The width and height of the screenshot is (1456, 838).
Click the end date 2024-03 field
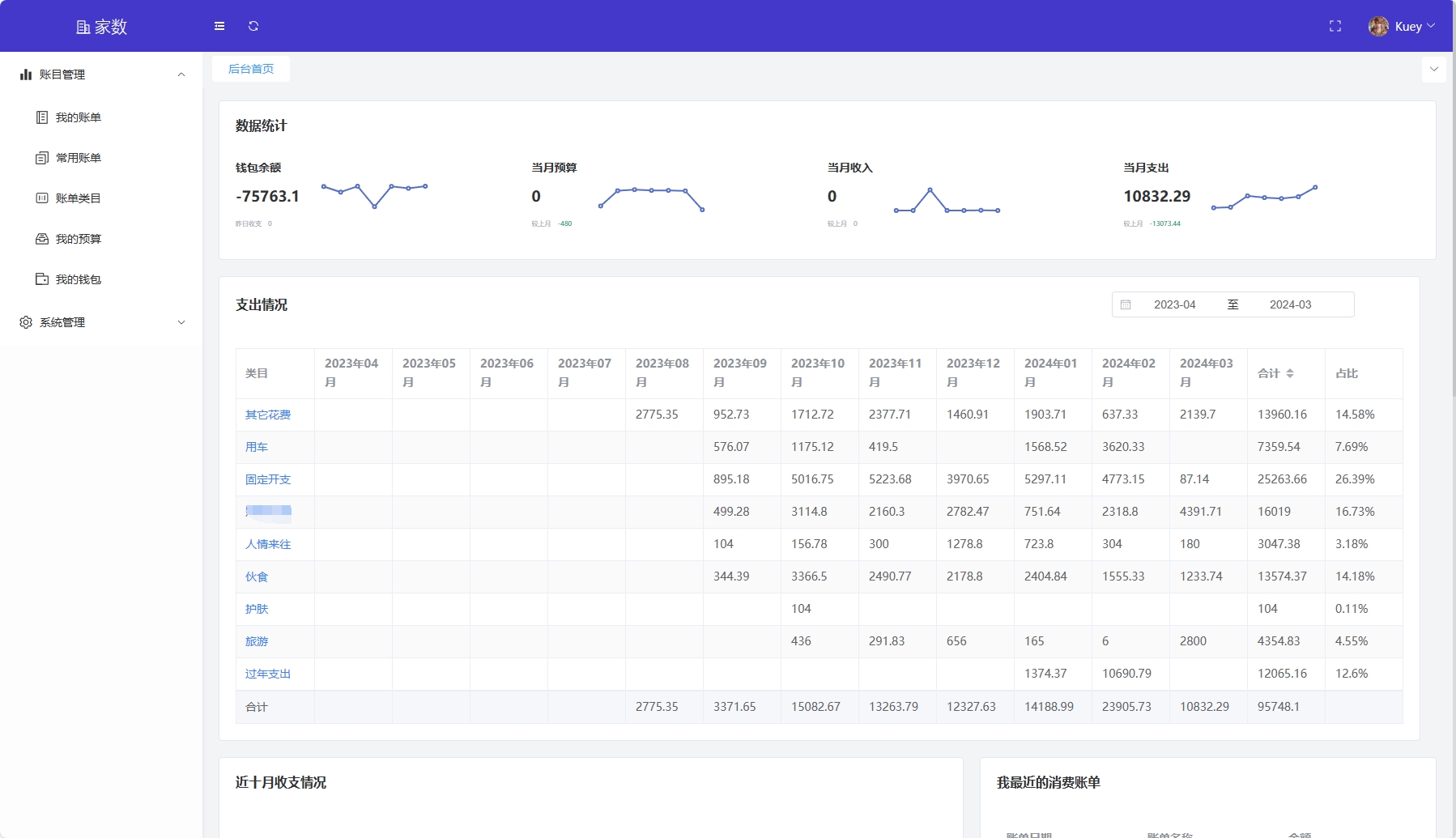1290,304
